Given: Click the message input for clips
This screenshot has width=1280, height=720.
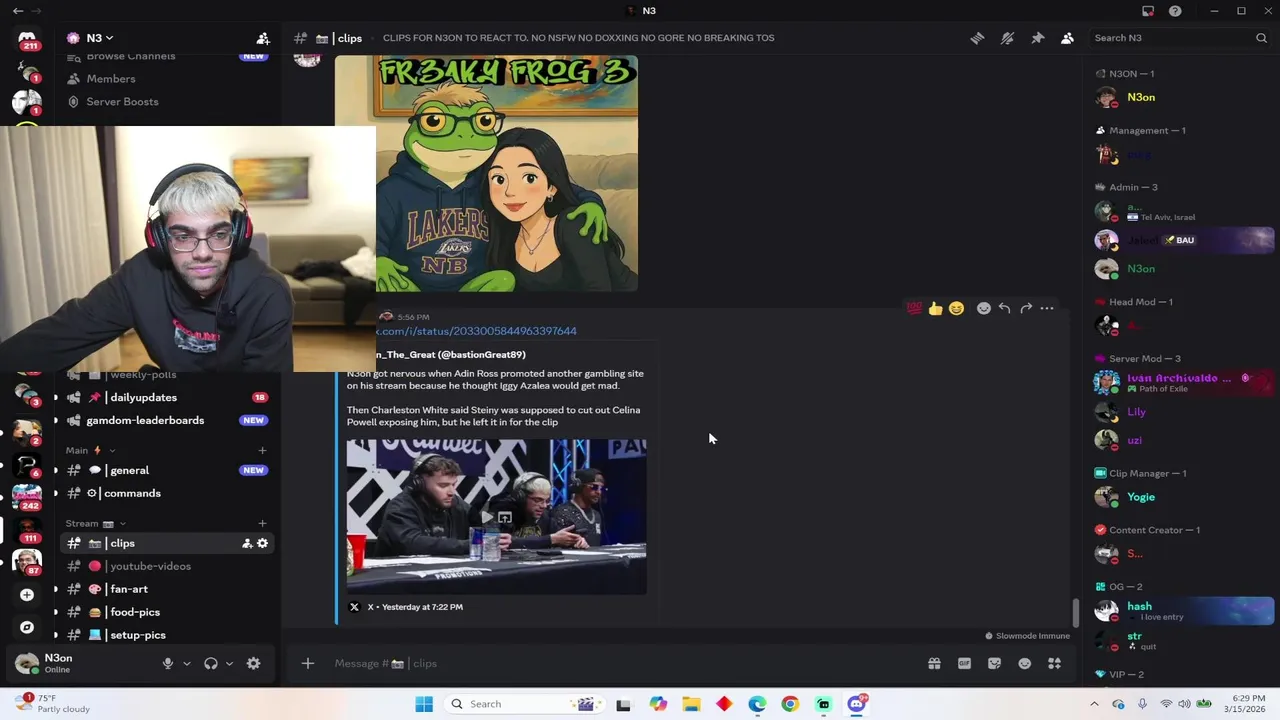Looking at the screenshot, I should pyautogui.click(x=620, y=663).
